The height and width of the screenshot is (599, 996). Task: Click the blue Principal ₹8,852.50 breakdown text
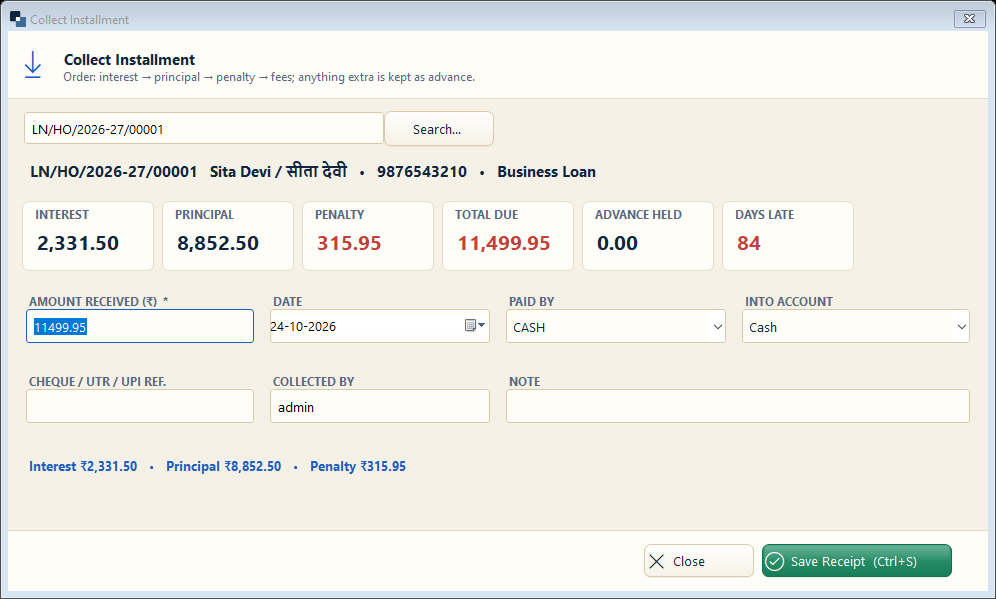pos(224,466)
